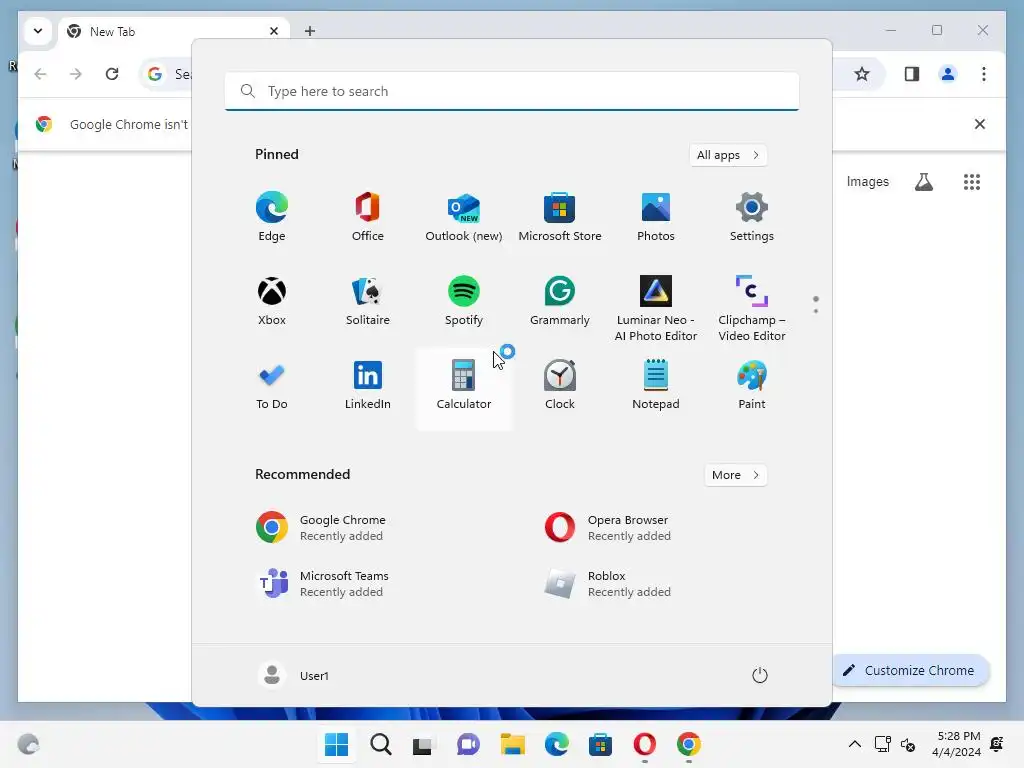Open Outlook (new) app
The width and height of the screenshot is (1024, 768).
(x=464, y=217)
